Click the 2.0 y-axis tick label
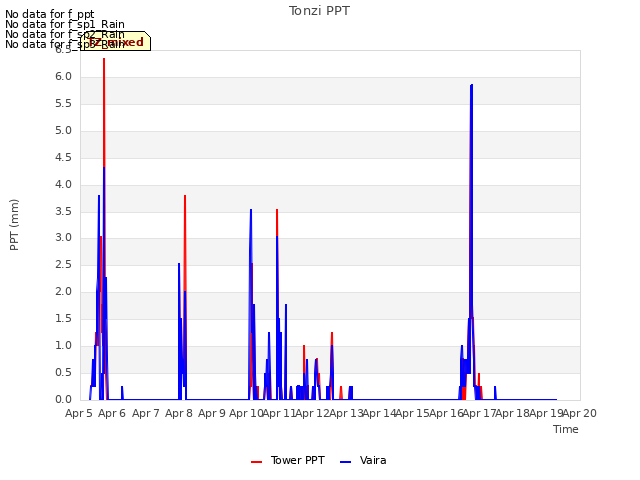The image size is (640, 480). 63,291
